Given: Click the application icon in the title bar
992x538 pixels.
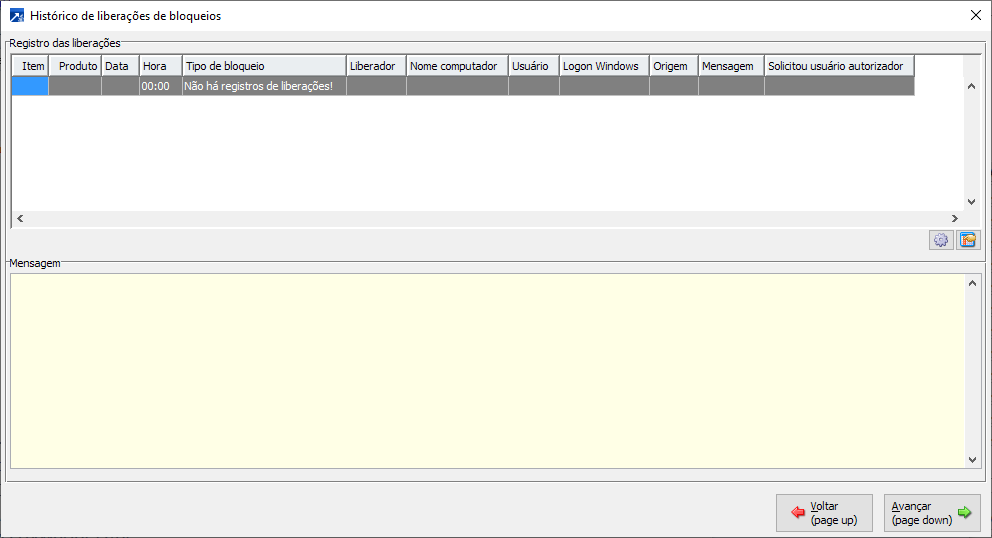Looking at the screenshot, I should 17,16.
